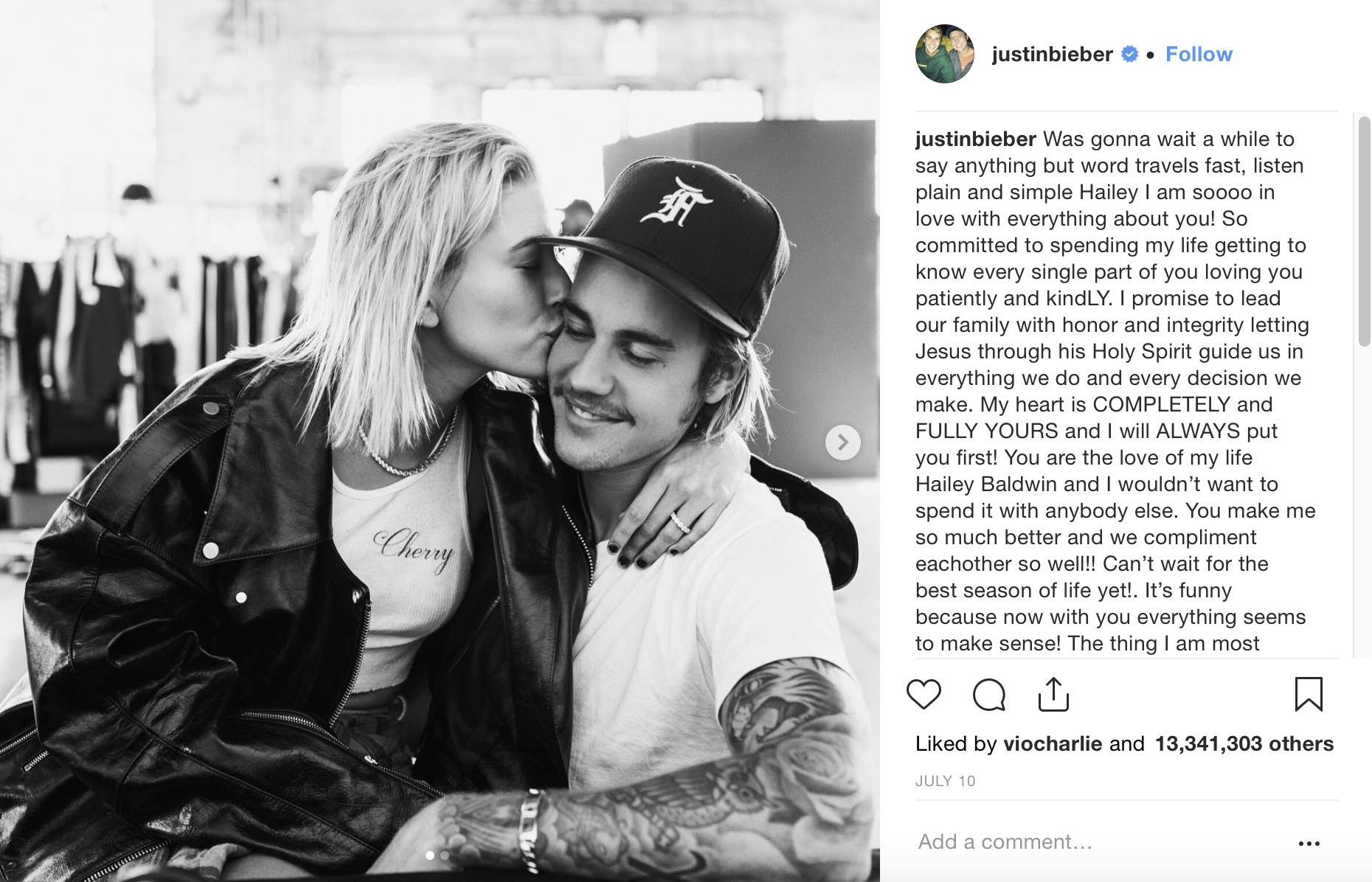
Task: View the 13,341,303 others who liked
Action: 1244,743
